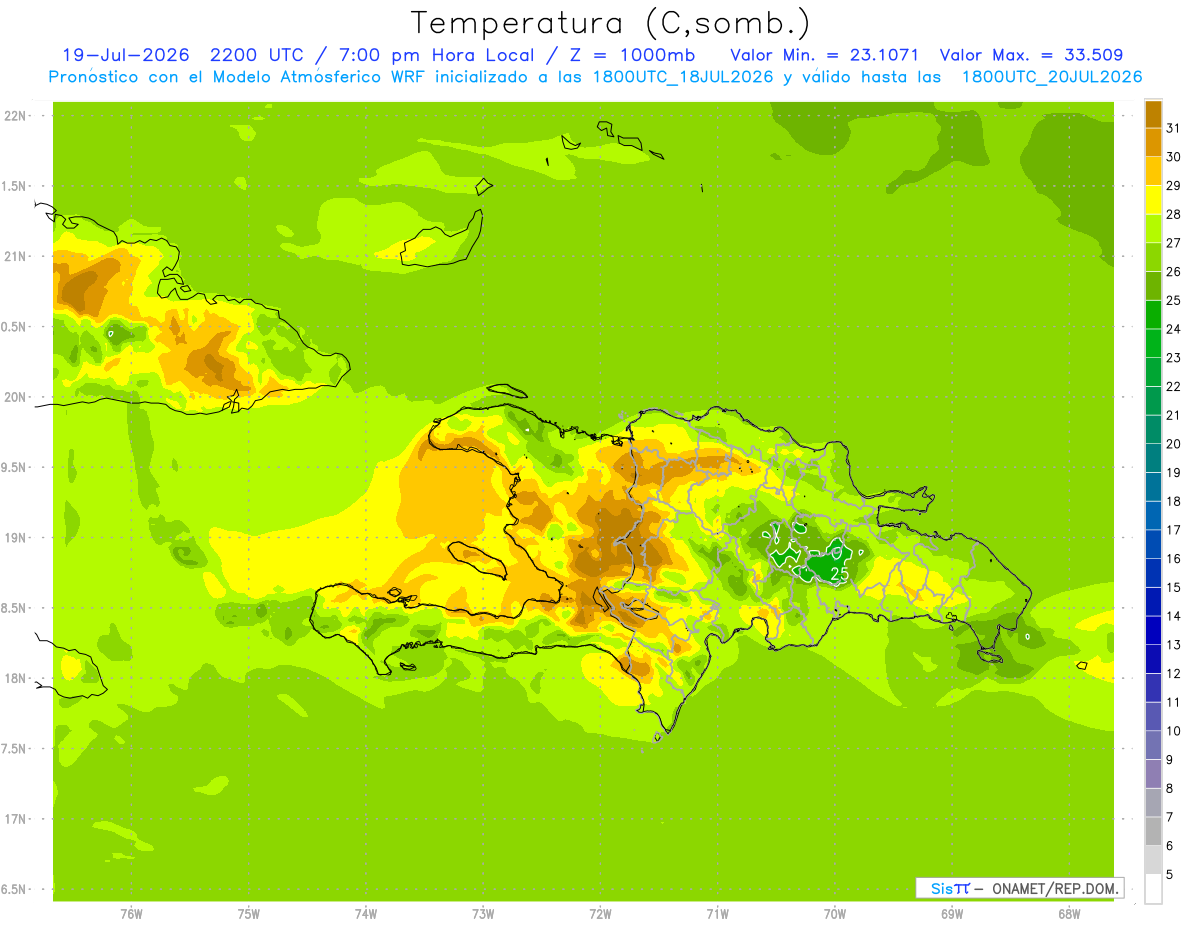Click the "8" value on the color legend
The width and height of the screenshot is (1200, 927).
(x=1170, y=789)
